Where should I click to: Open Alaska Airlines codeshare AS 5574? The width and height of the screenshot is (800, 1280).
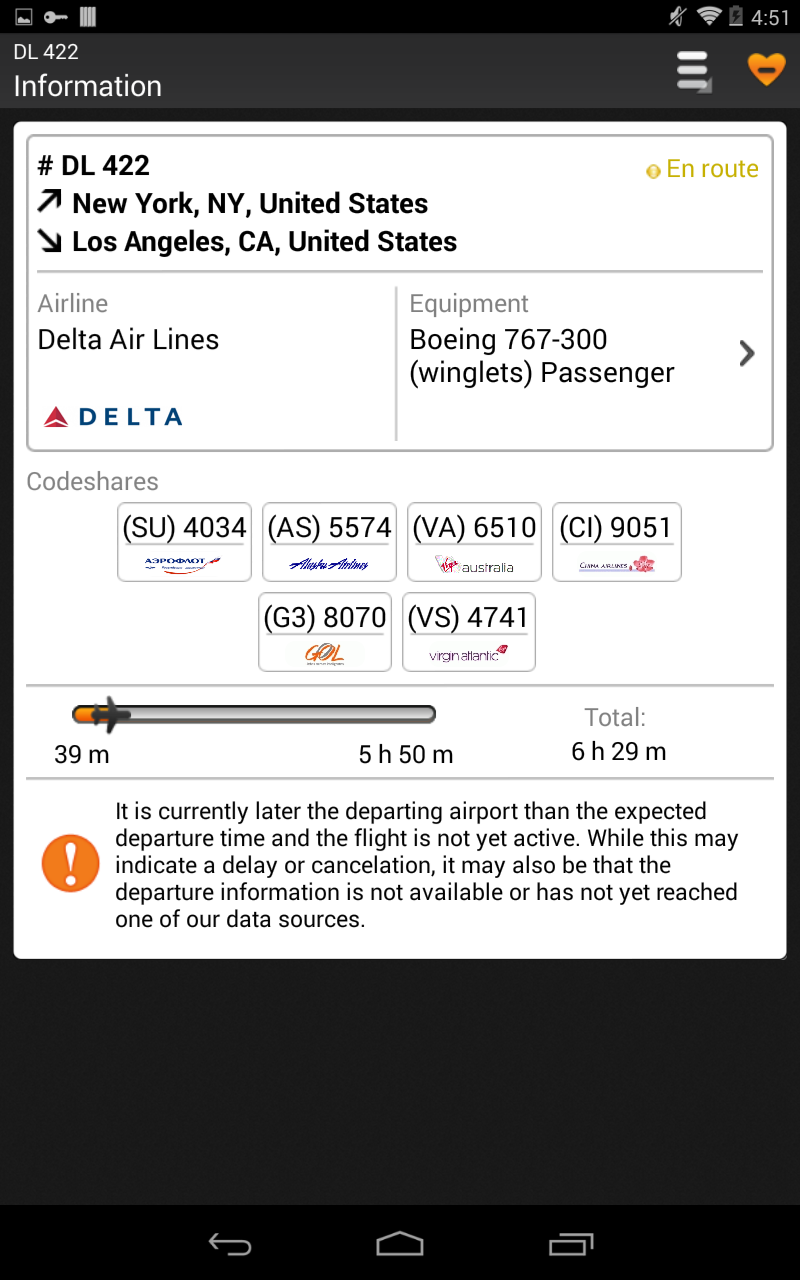click(x=329, y=541)
